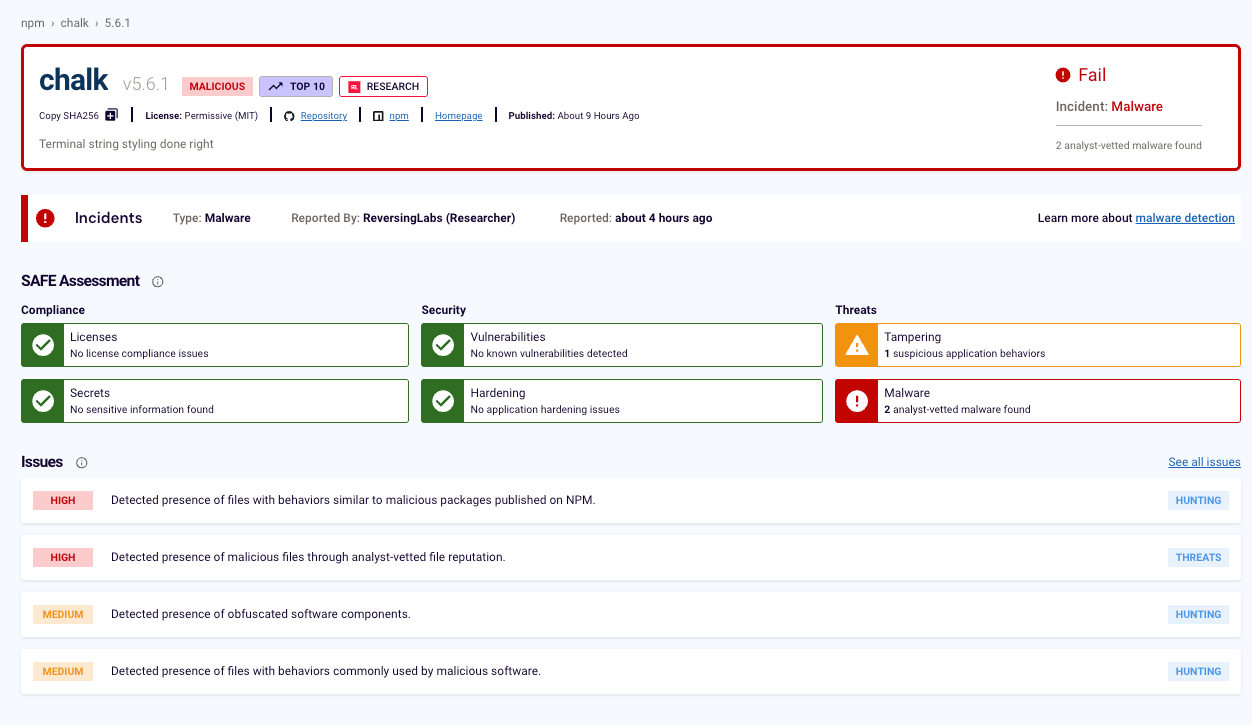Screen dimensions: 1252x725
Task: Click the red Fail error icon
Action: tap(1061, 74)
